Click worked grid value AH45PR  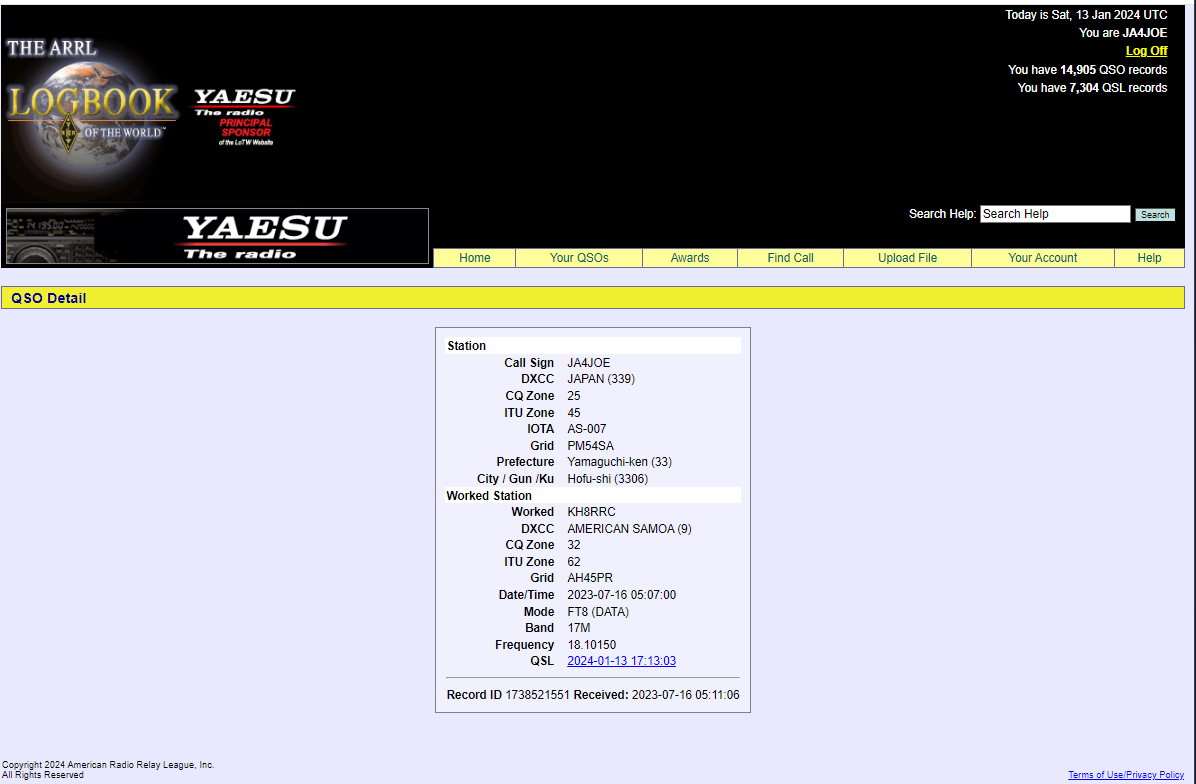[x=590, y=578]
